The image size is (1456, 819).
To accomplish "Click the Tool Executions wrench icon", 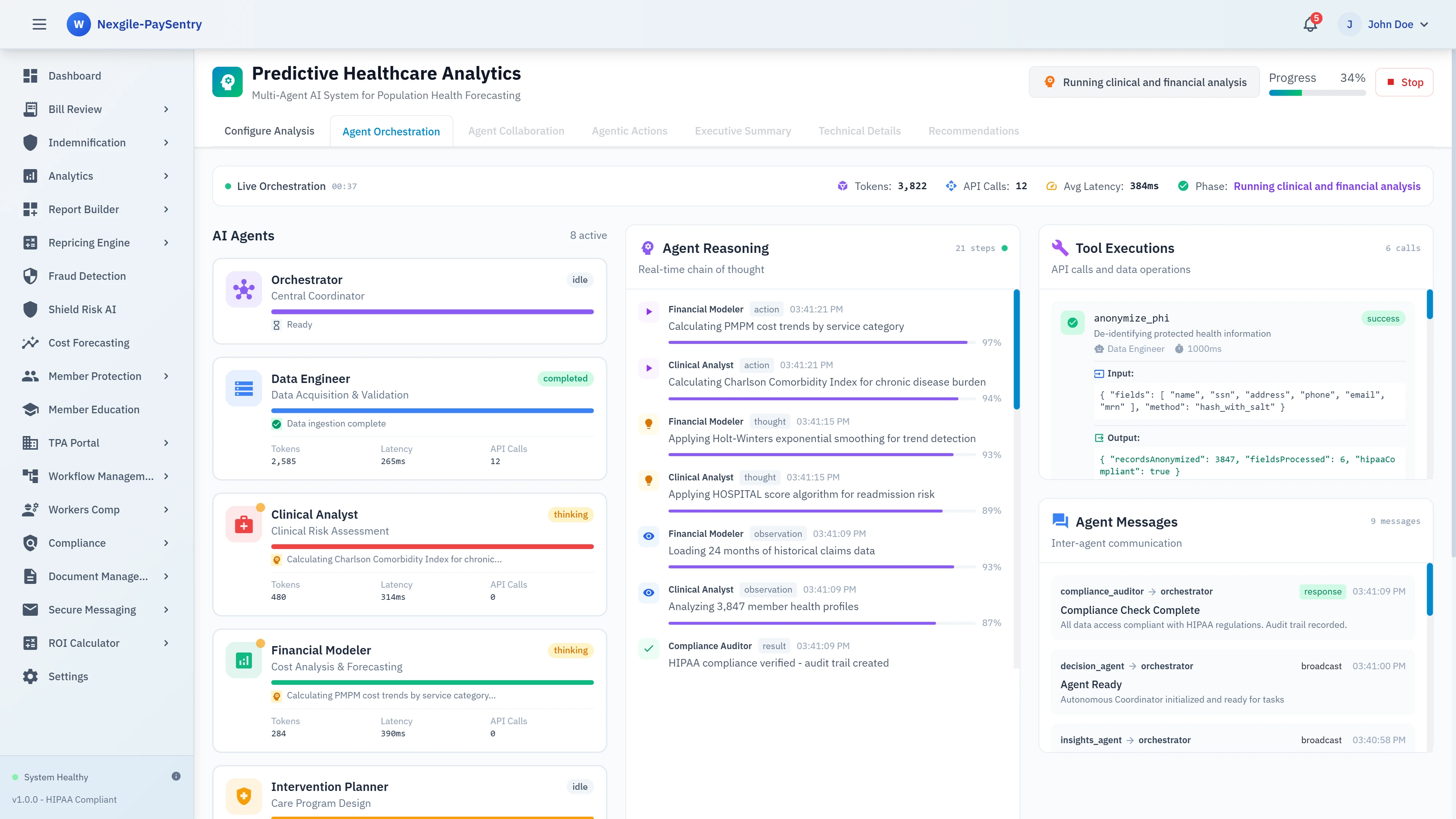I will tap(1061, 248).
